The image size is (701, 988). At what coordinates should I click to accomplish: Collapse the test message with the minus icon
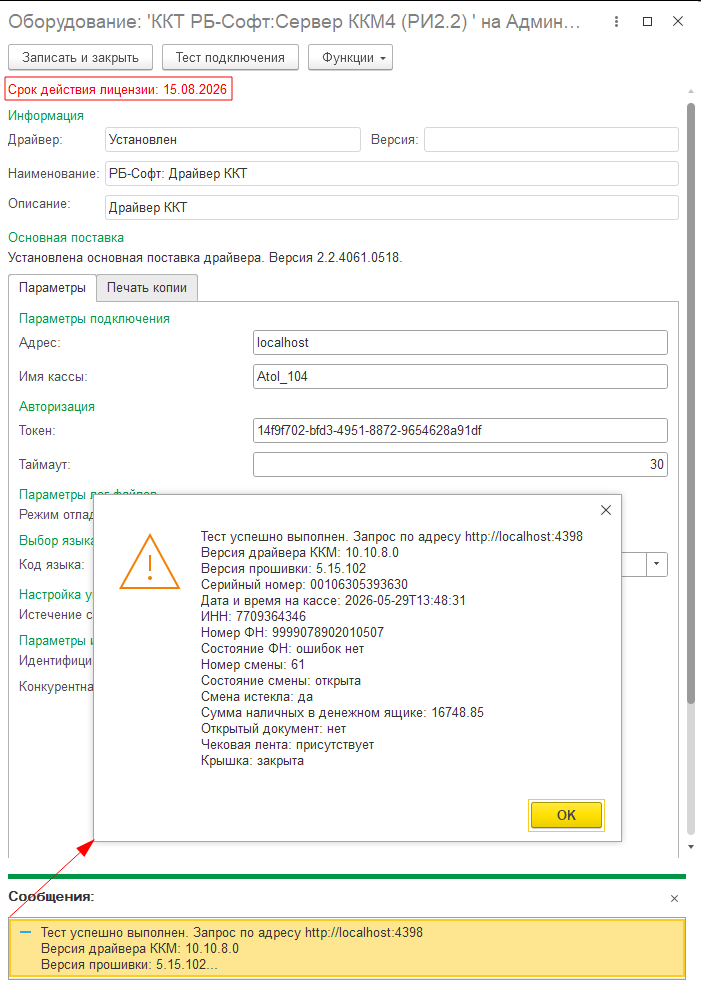25,932
